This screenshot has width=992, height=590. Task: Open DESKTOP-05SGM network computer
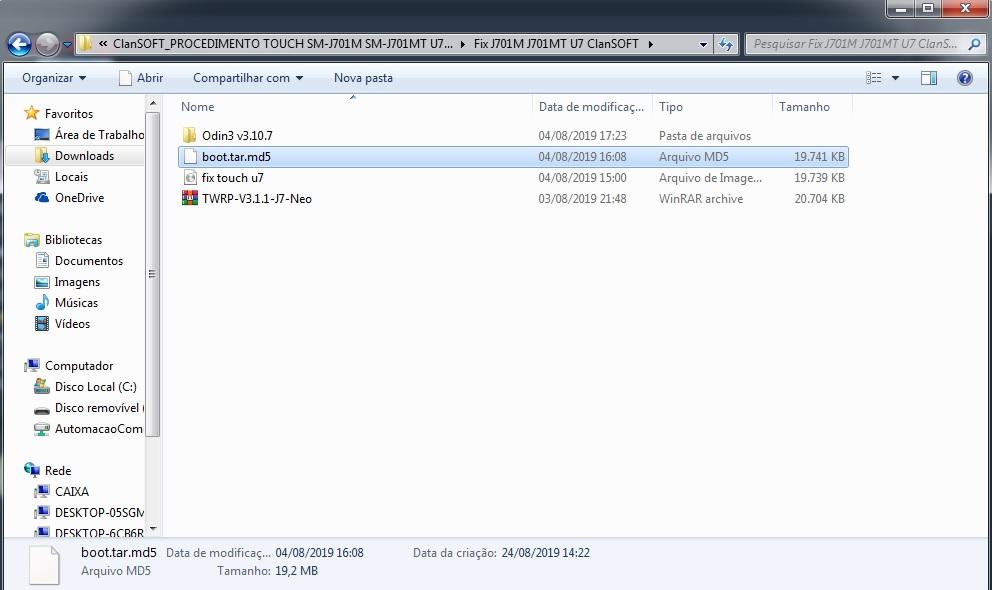[x=89, y=512]
